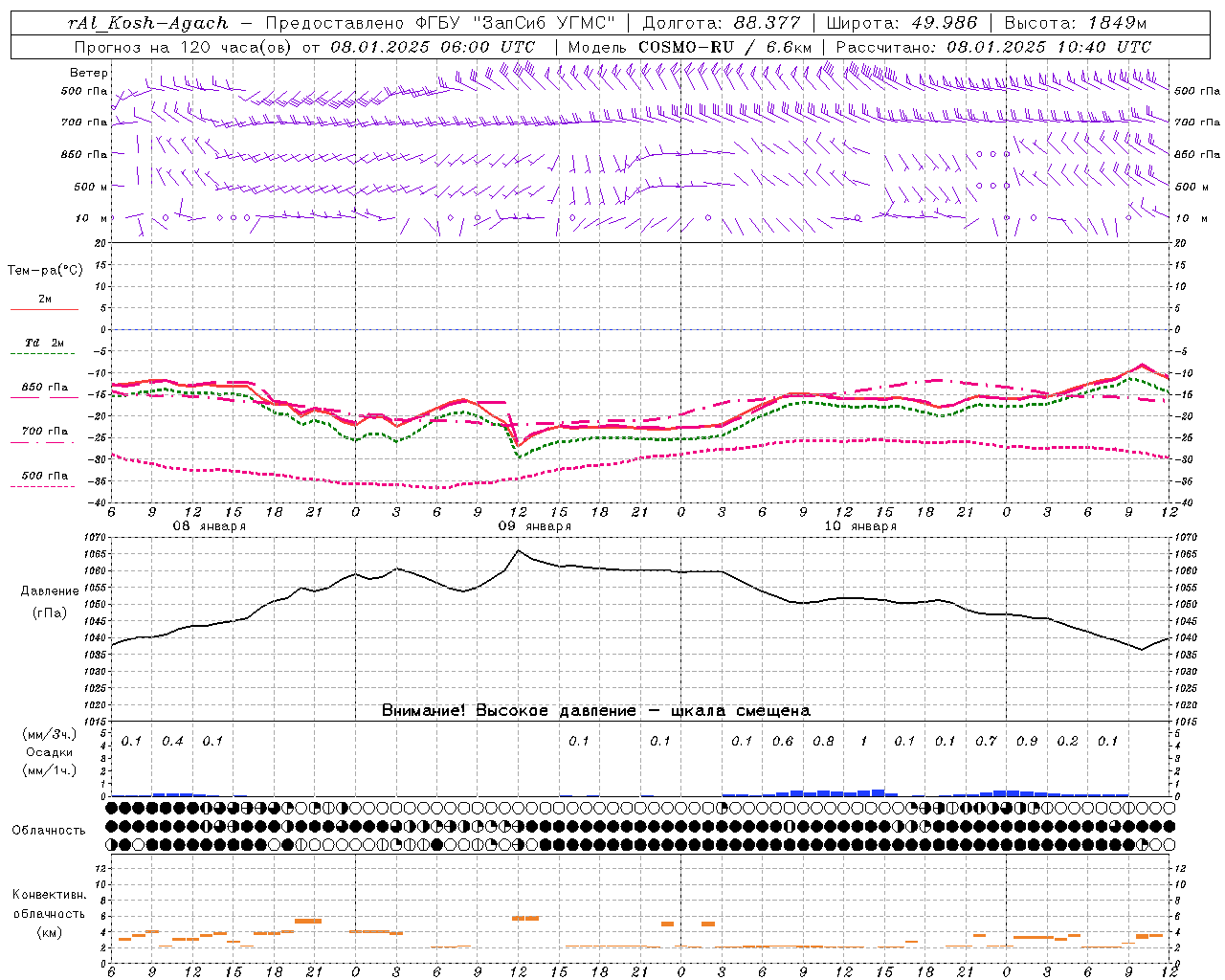Click the '0.4' precipitation amount value
This screenshot has width=1225, height=980.
click(x=172, y=742)
